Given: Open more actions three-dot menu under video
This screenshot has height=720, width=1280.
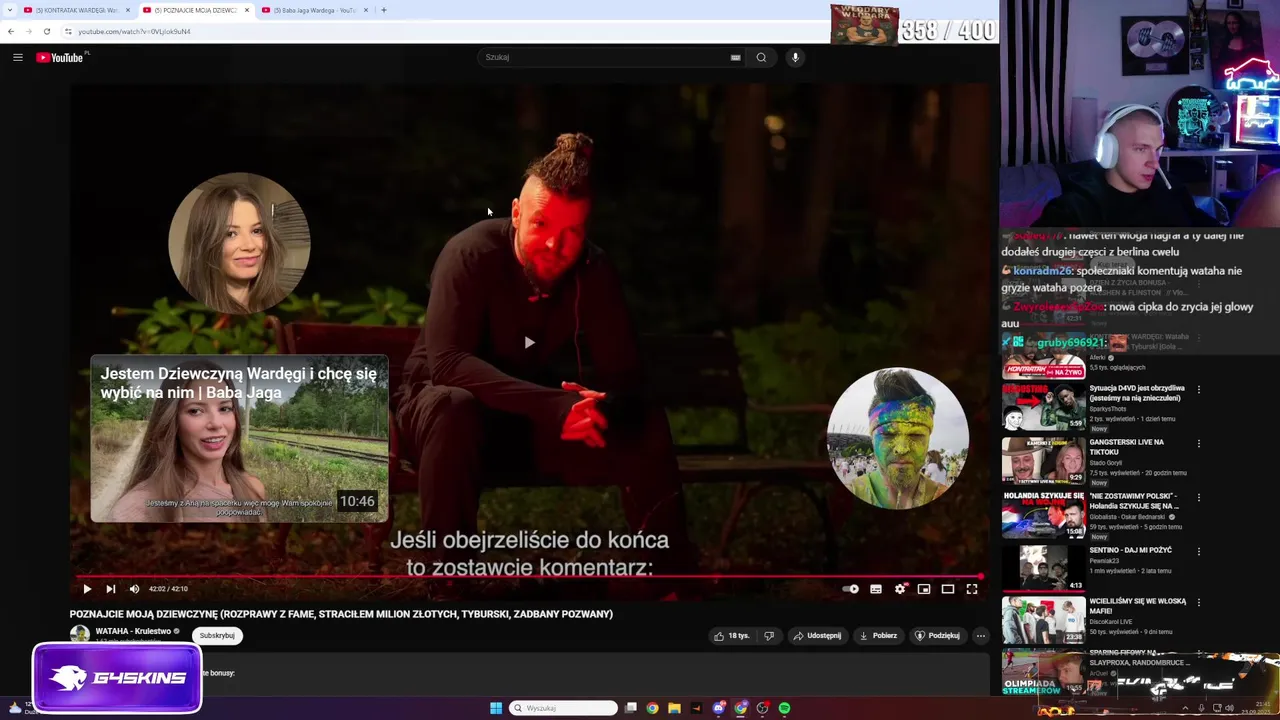Looking at the screenshot, I should (x=981, y=636).
